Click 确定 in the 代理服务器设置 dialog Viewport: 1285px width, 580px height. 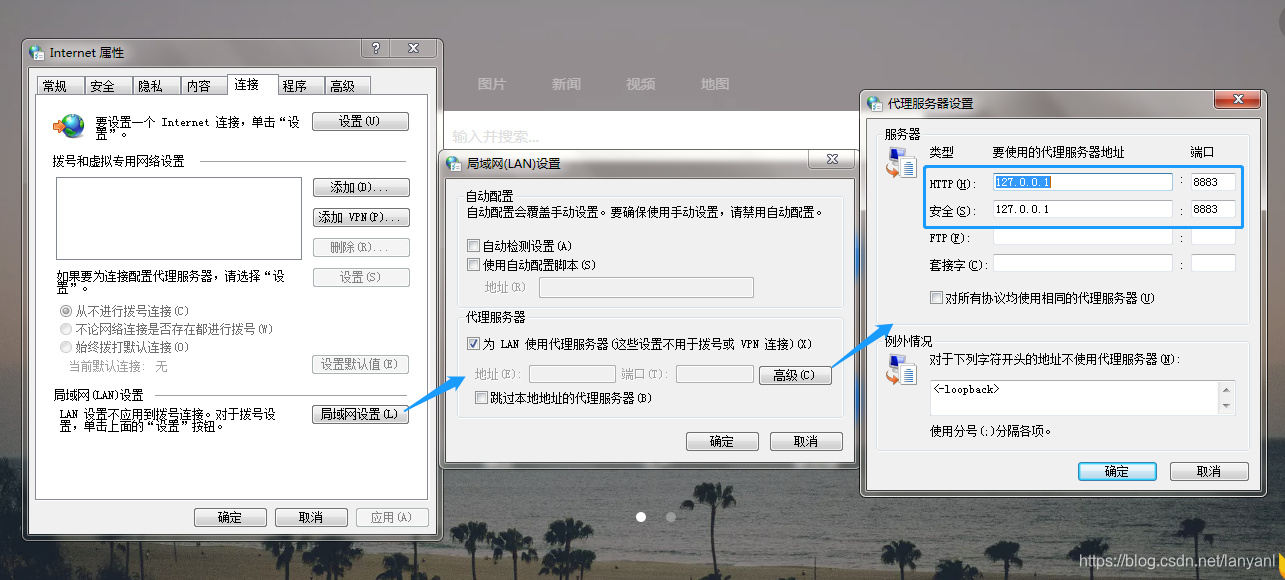[1117, 470]
